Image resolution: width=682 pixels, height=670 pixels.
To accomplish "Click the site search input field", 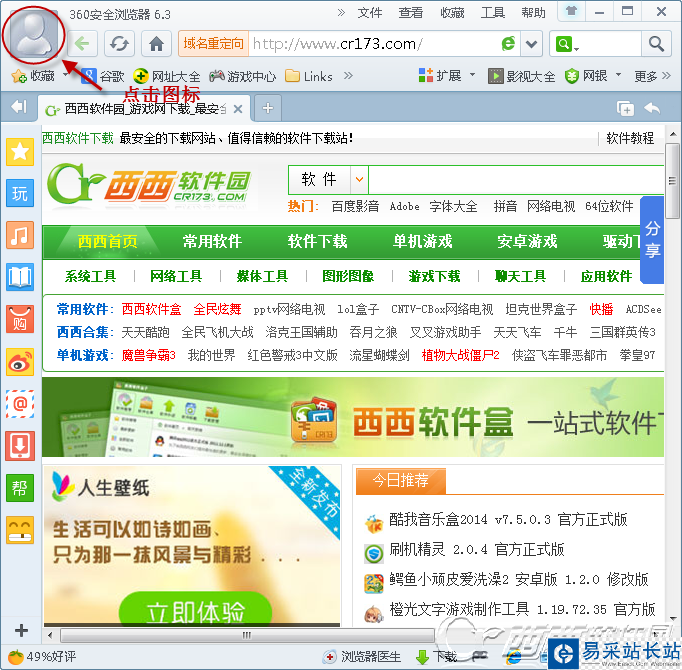I will pos(516,179).
